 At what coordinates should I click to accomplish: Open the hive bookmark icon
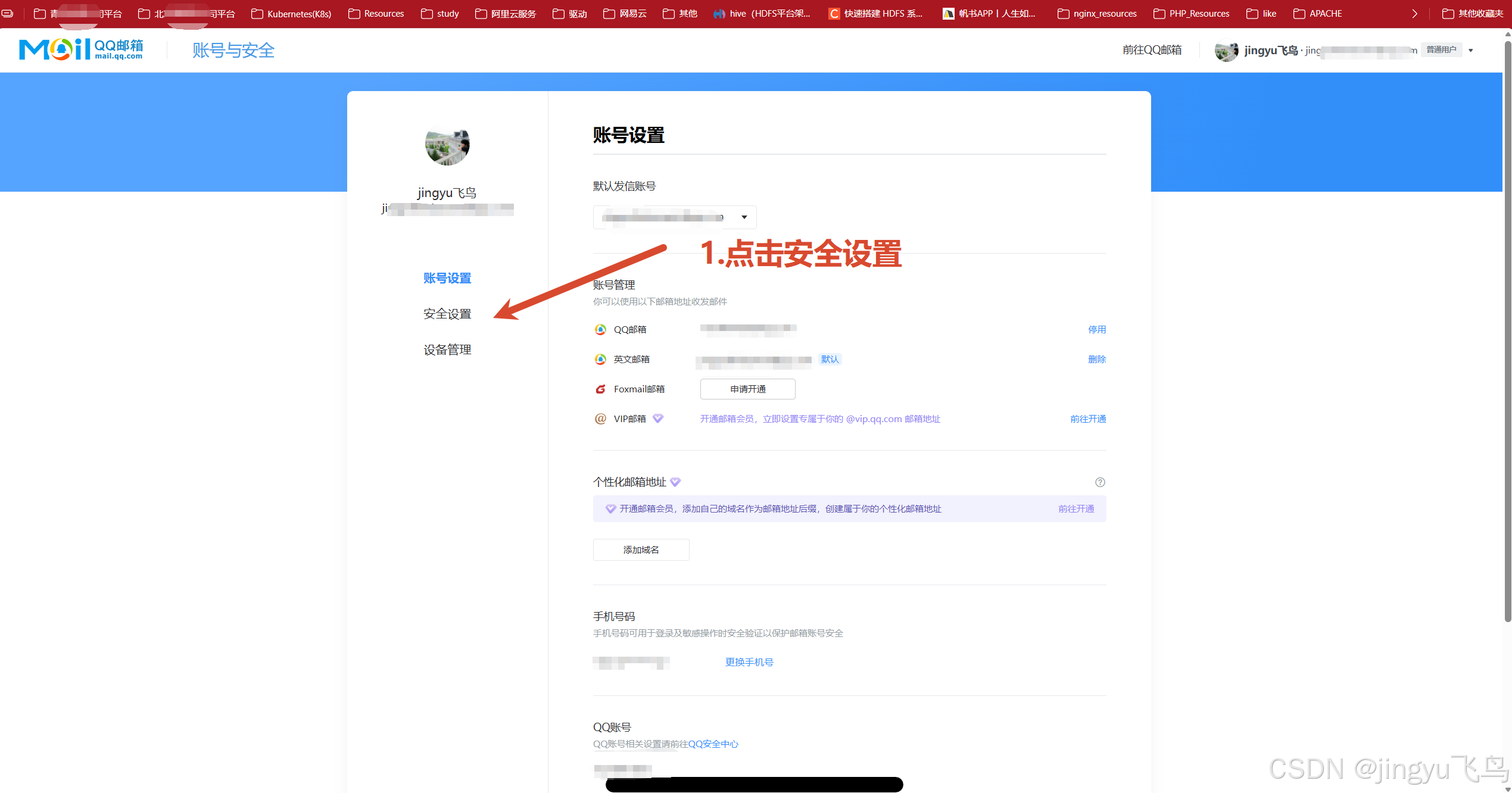(x=719, y=14)
